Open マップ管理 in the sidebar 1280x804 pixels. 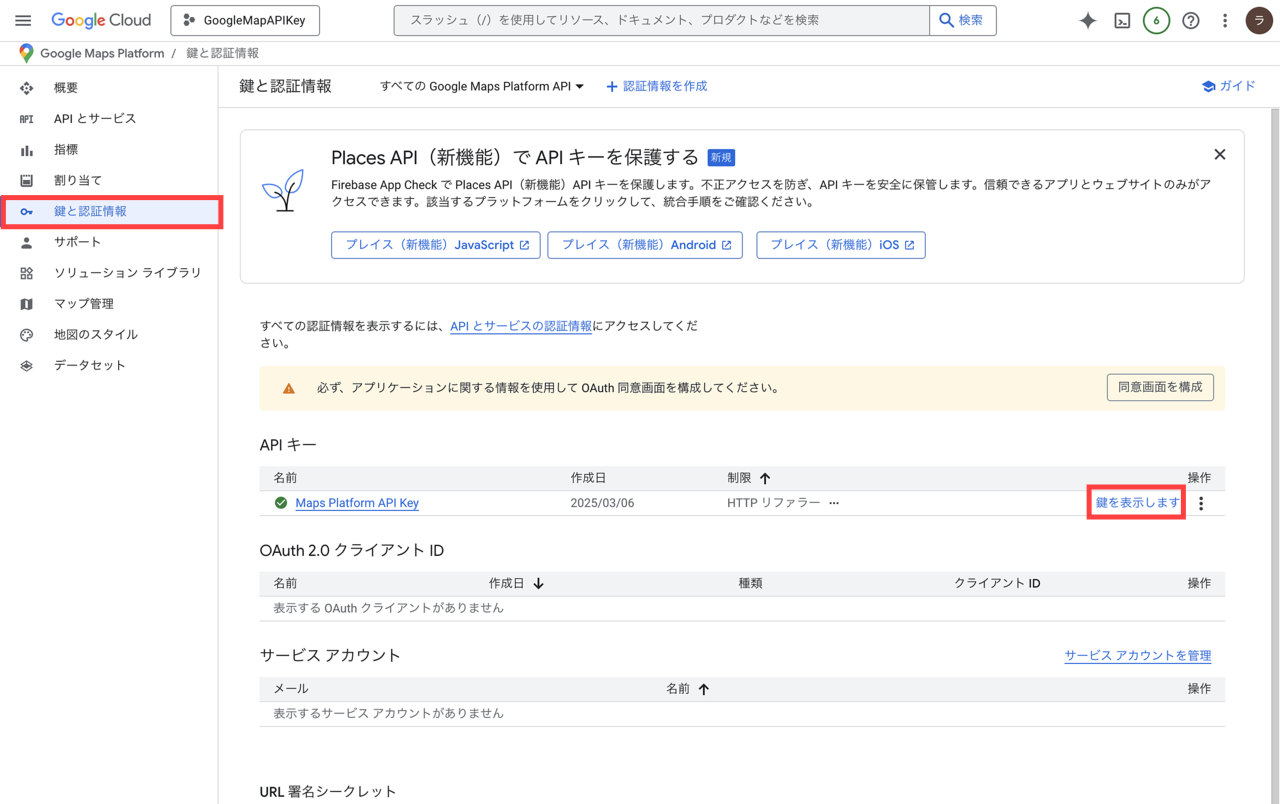click(x=110, y=304)
